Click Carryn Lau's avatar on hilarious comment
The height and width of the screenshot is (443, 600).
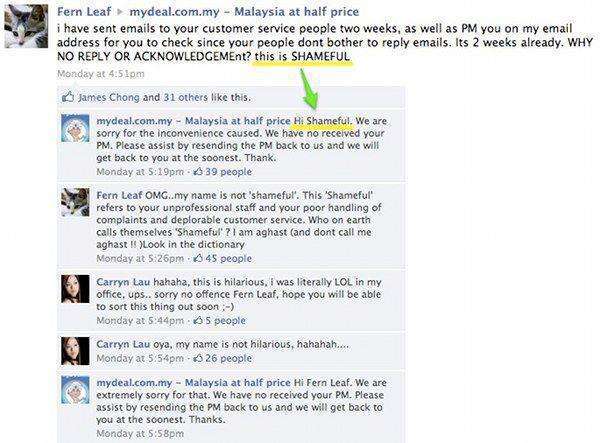(x=75, y=289)
